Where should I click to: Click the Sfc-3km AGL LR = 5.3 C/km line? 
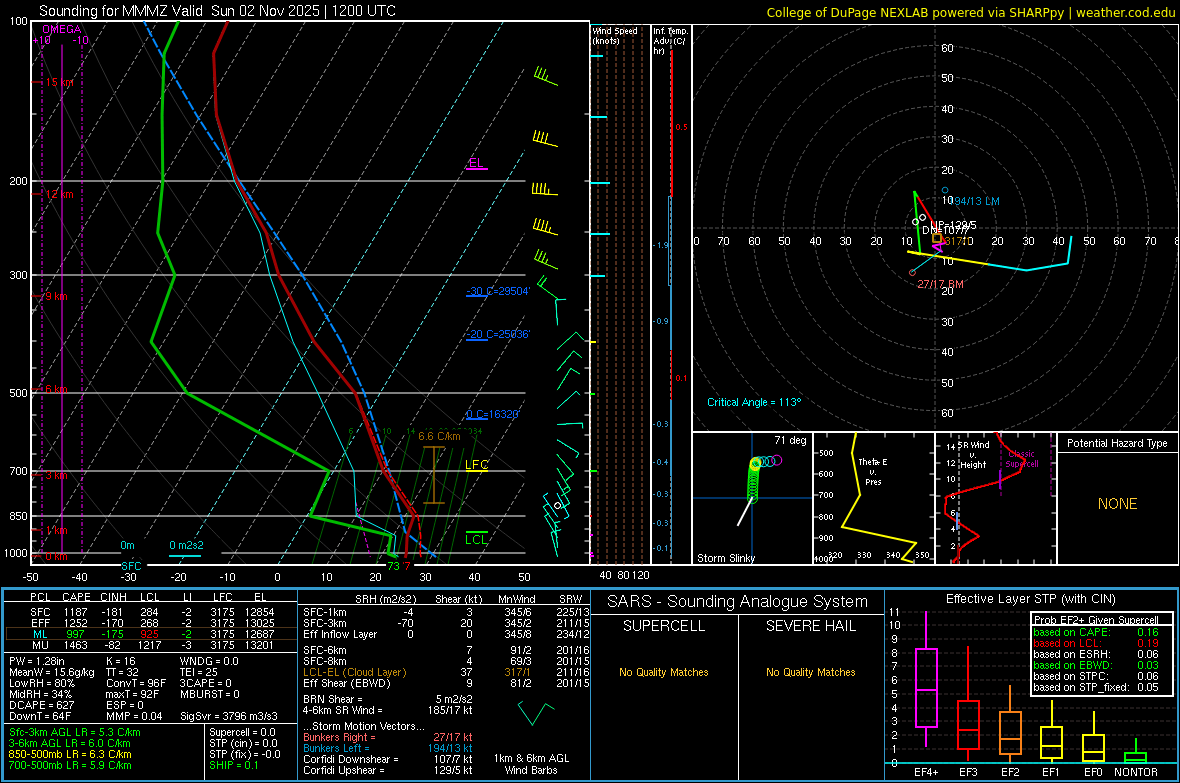(75, 732)
